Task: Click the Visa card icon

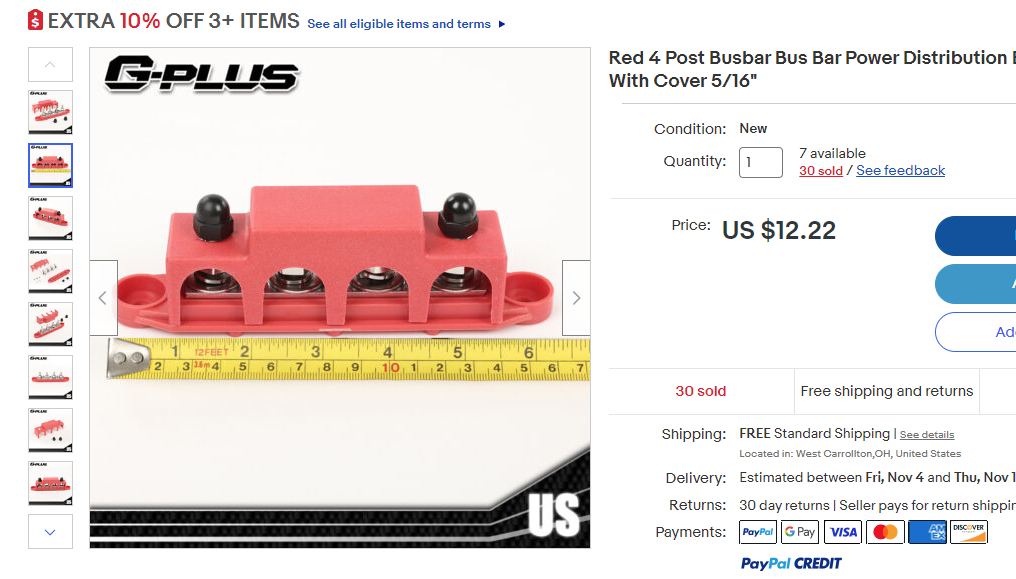Action: pyautogui.click(x=843, y=532)
